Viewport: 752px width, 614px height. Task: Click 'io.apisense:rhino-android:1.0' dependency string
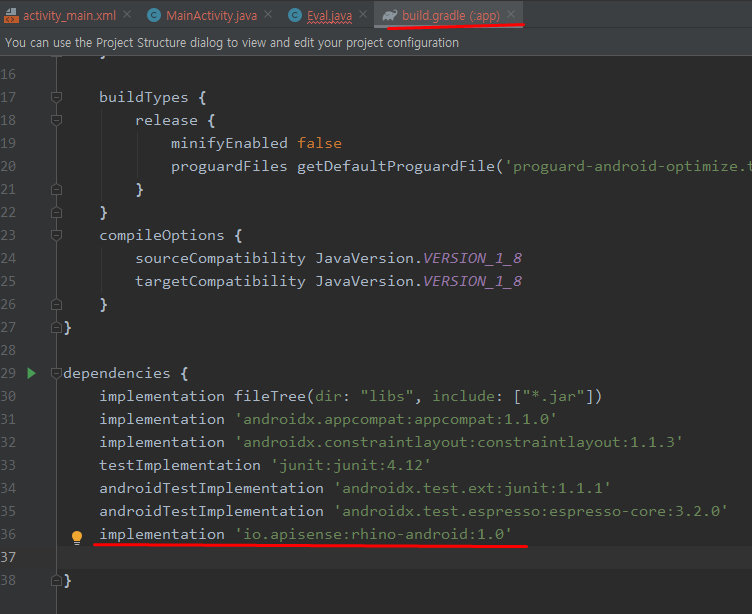(x=374, y=534)
